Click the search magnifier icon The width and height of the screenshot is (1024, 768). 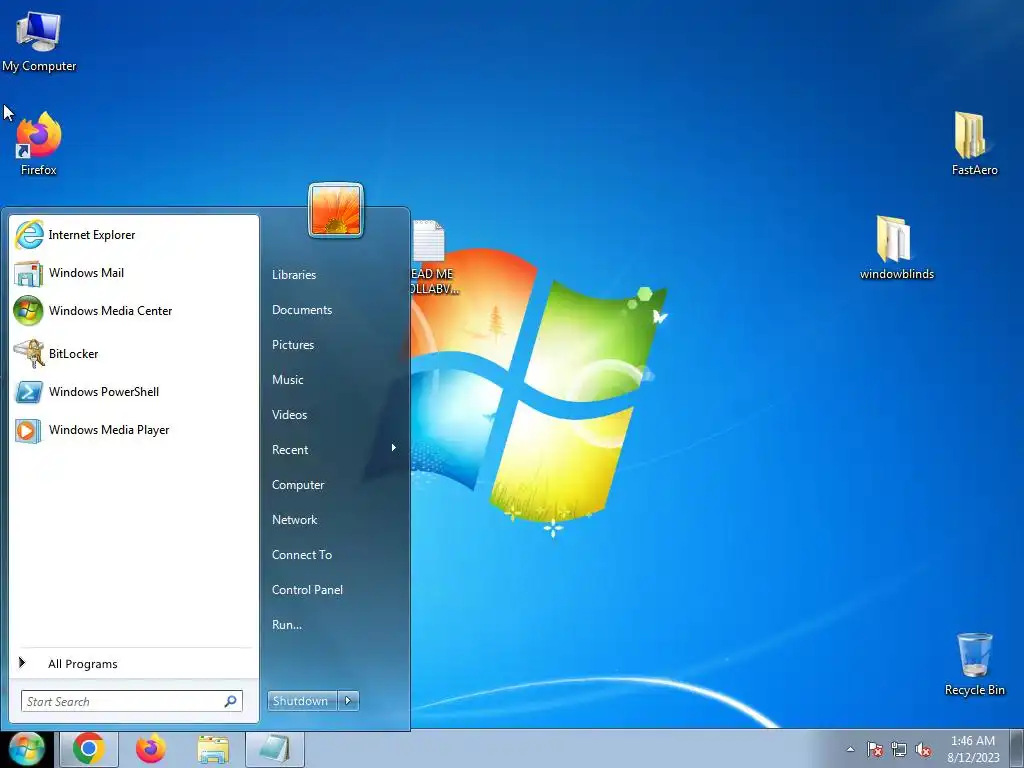point(231,701)
